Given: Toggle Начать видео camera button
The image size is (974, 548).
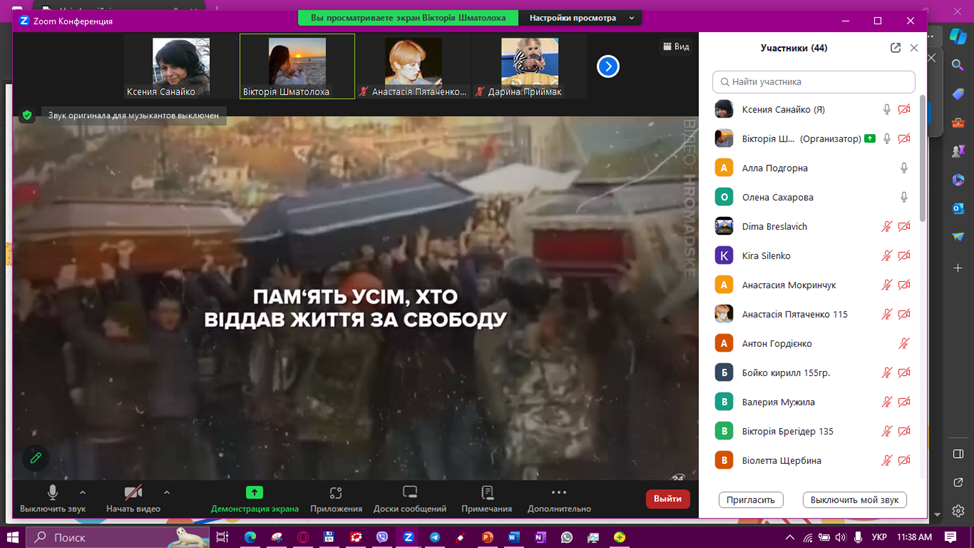Looking at the screenshot, I should pos(133,499).
